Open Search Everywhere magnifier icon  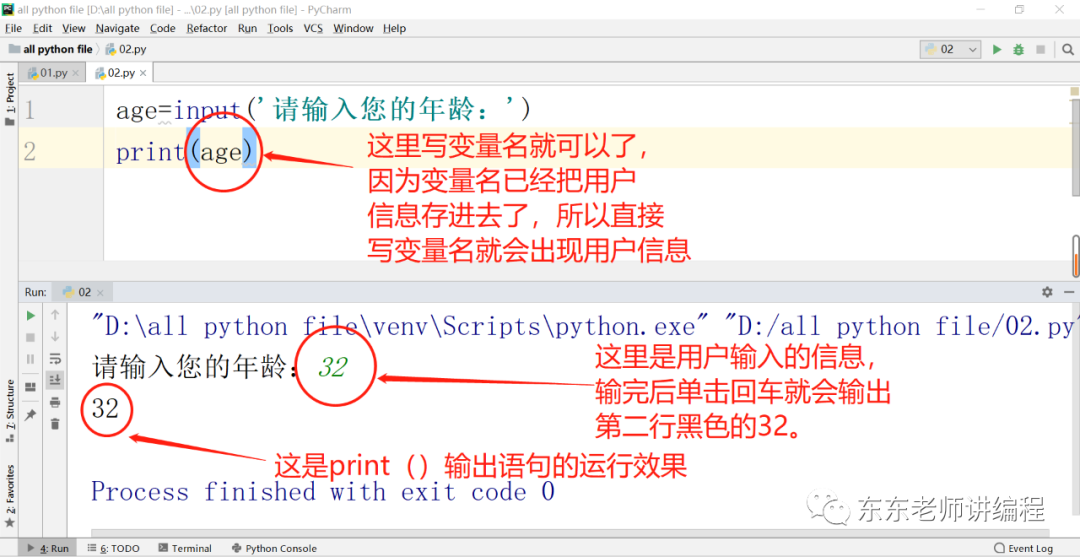1068,50
